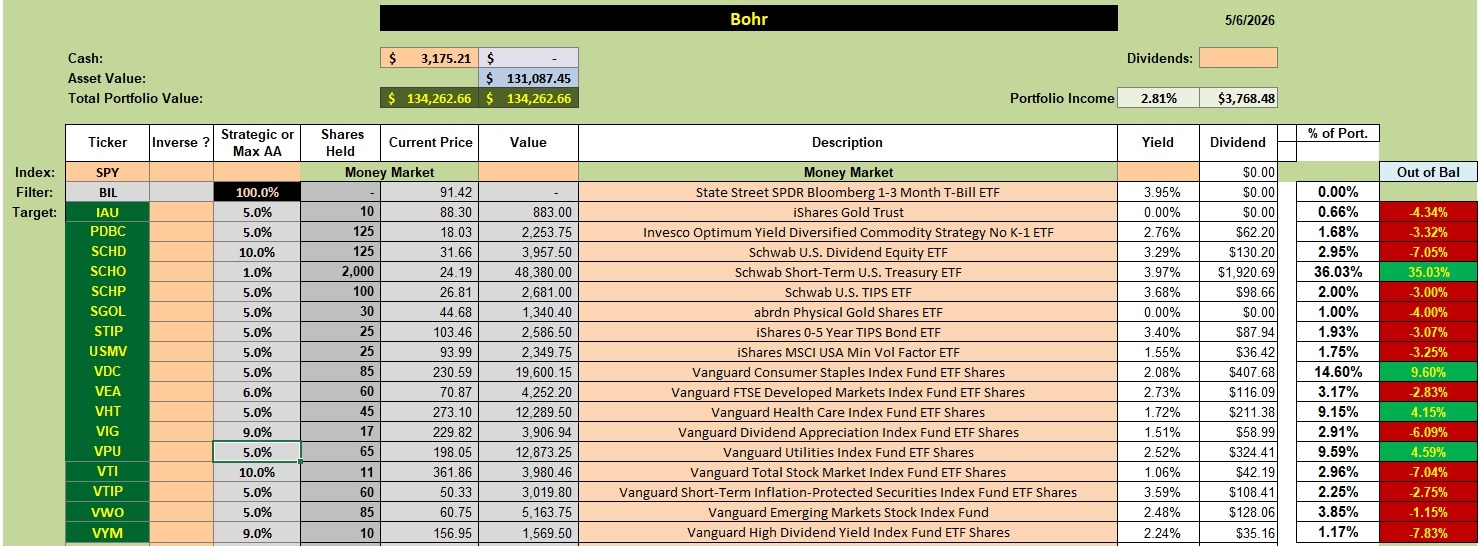Click the % of Port. header
The image size is (1479, 546).
[x=1337, y=133]
